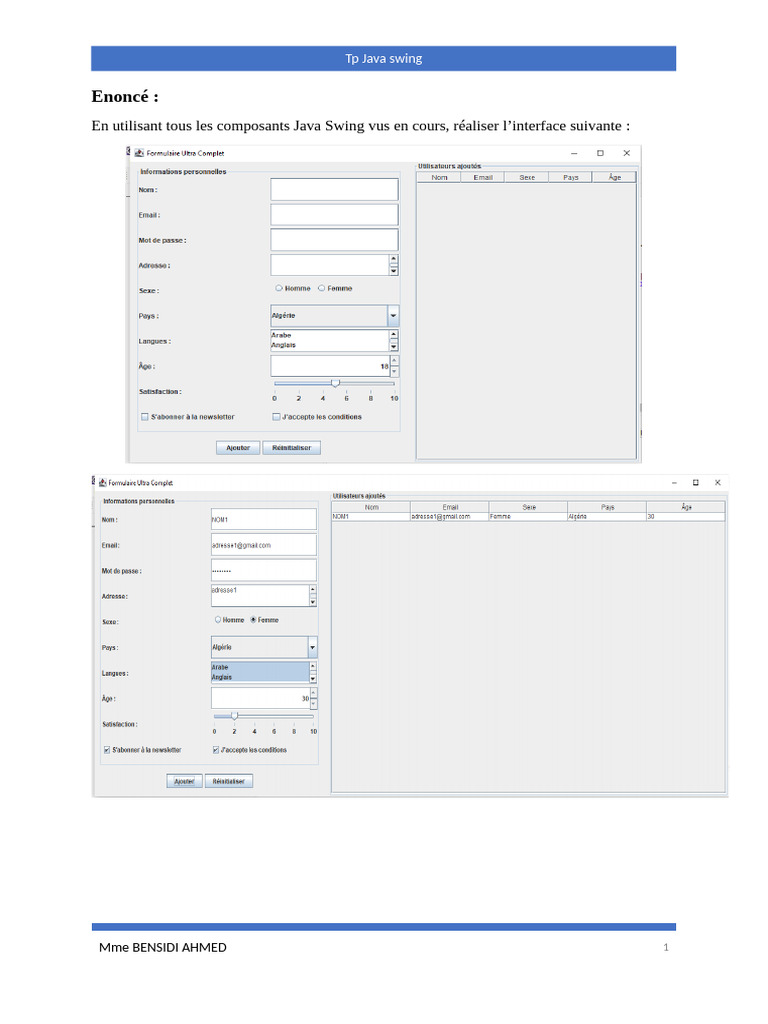Open the Pays combo box in the filled form
The height and width of the screenshot is (1024, 768).
264,647
